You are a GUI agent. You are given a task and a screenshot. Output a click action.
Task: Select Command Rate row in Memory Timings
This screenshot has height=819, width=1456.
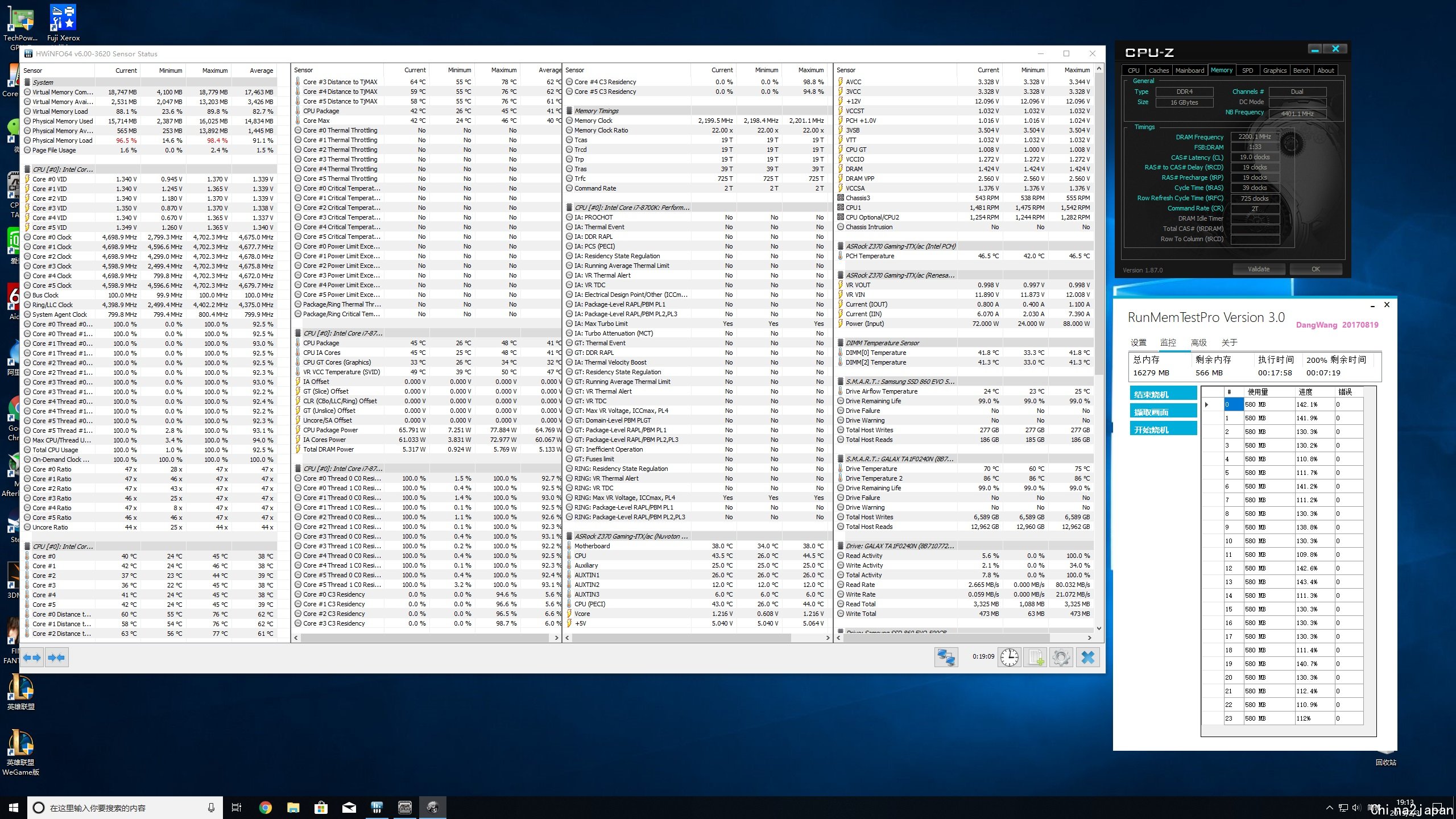click(x=698, y=188)
